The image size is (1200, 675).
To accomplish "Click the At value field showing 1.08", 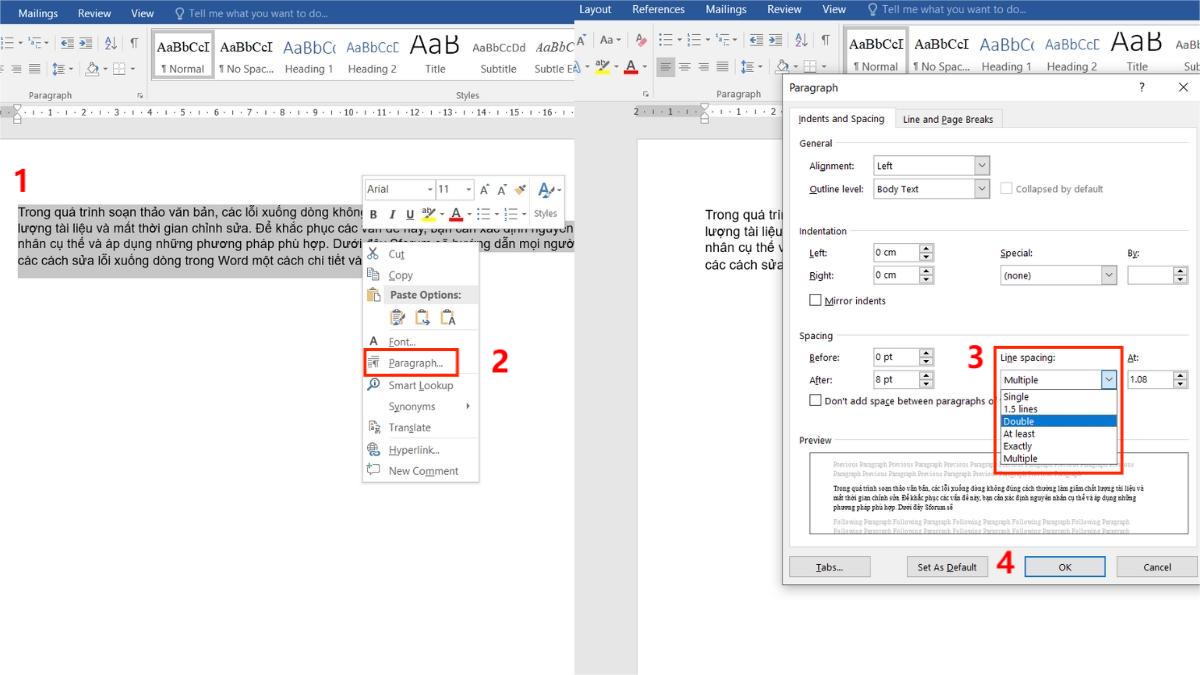I will 1150,380.
